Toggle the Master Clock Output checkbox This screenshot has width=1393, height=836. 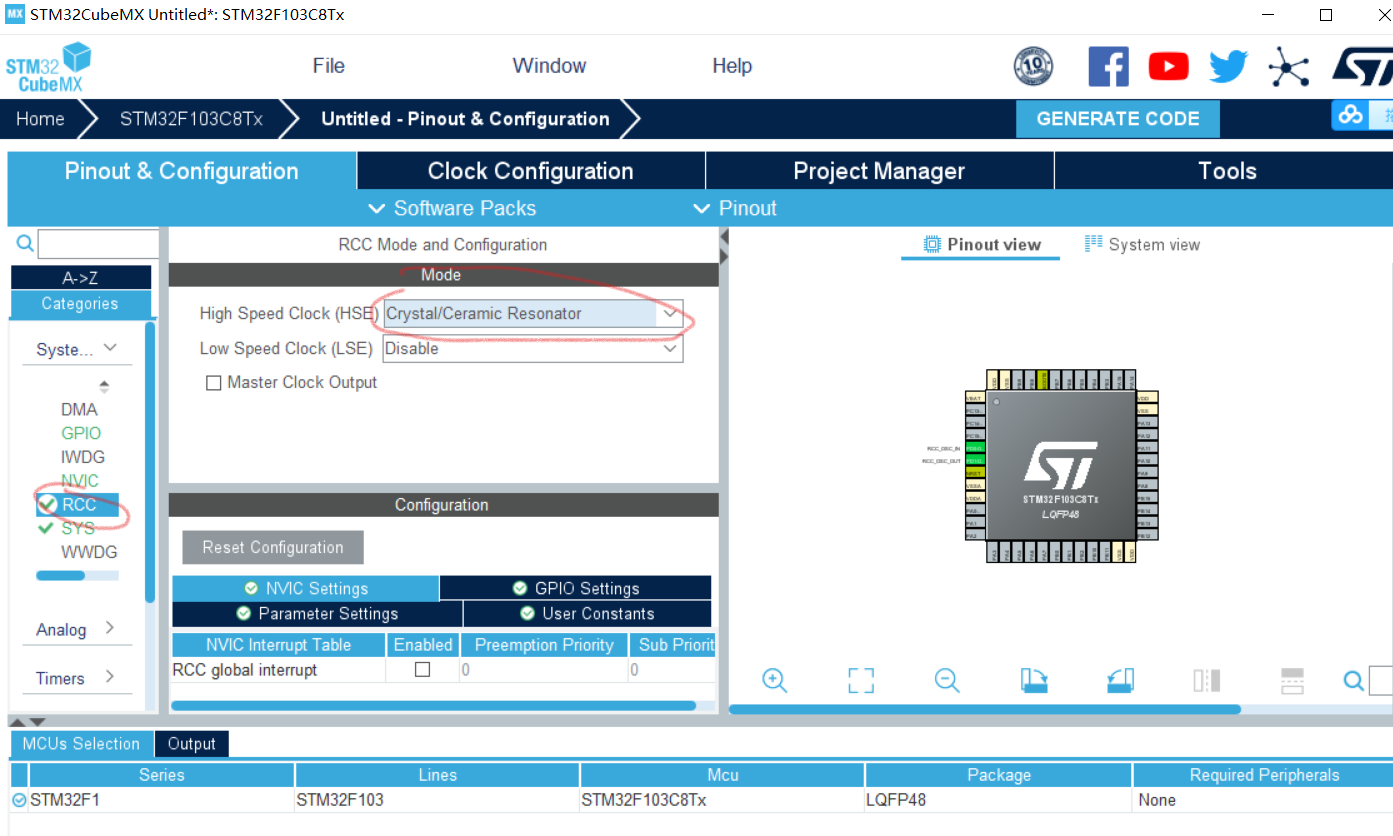pyautogui.click(x=213, y=382)
